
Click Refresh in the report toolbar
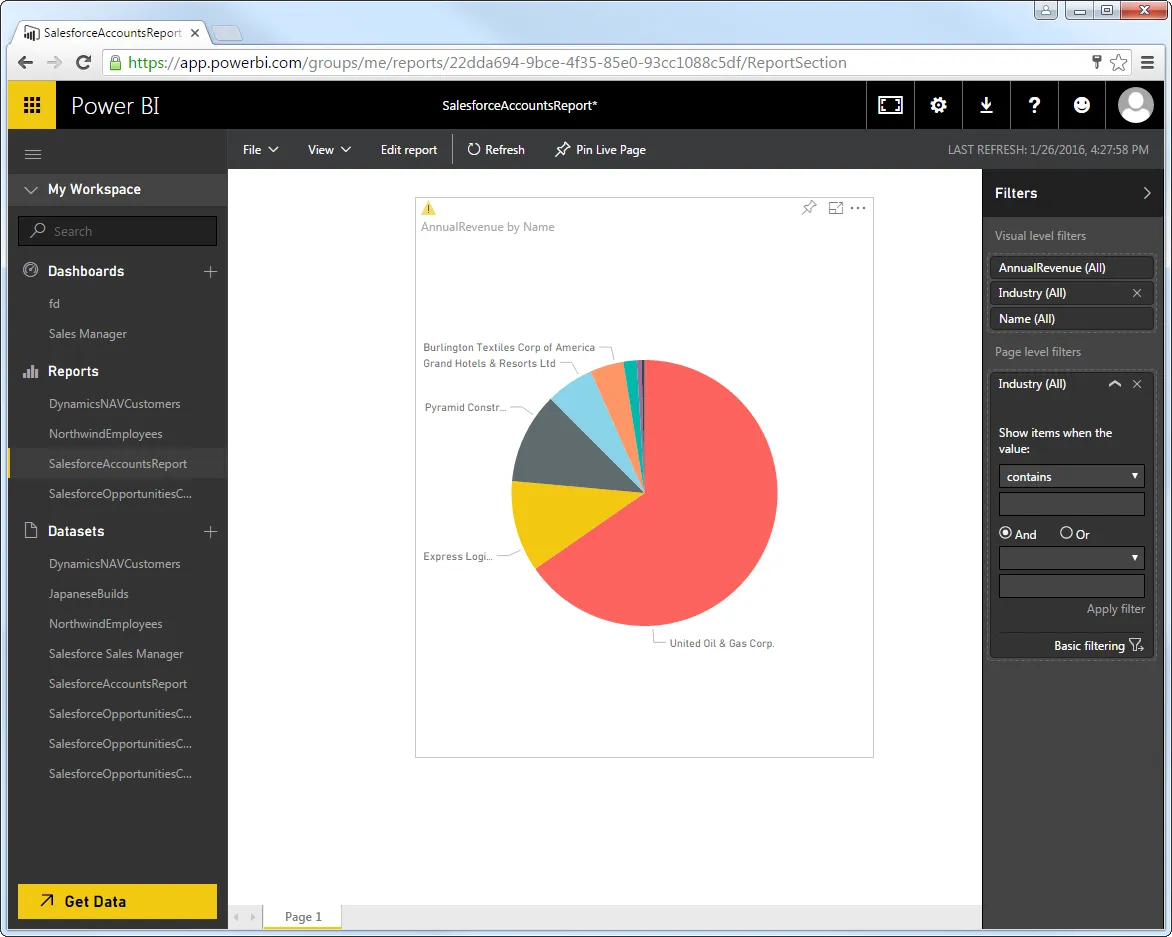pos(496,149)
